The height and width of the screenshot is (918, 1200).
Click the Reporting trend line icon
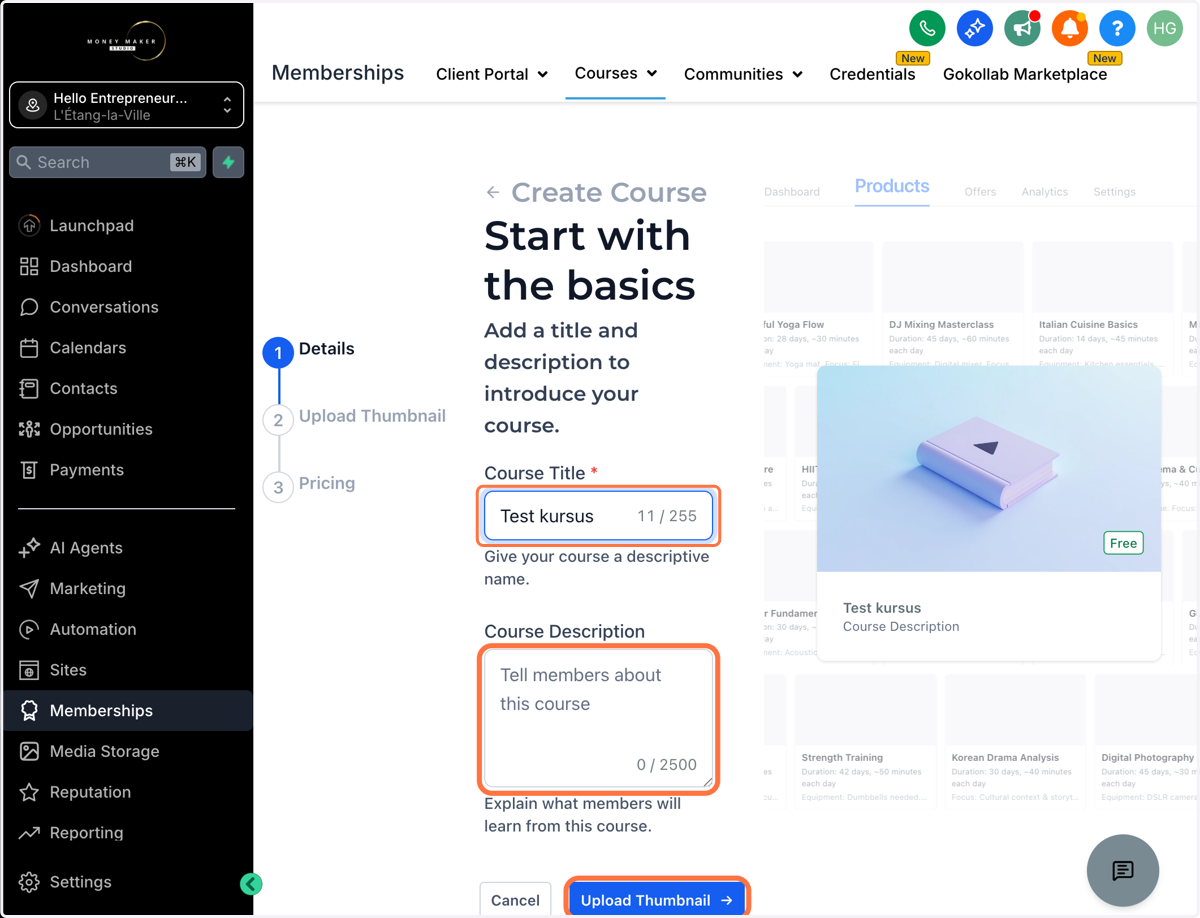[29, 833]
